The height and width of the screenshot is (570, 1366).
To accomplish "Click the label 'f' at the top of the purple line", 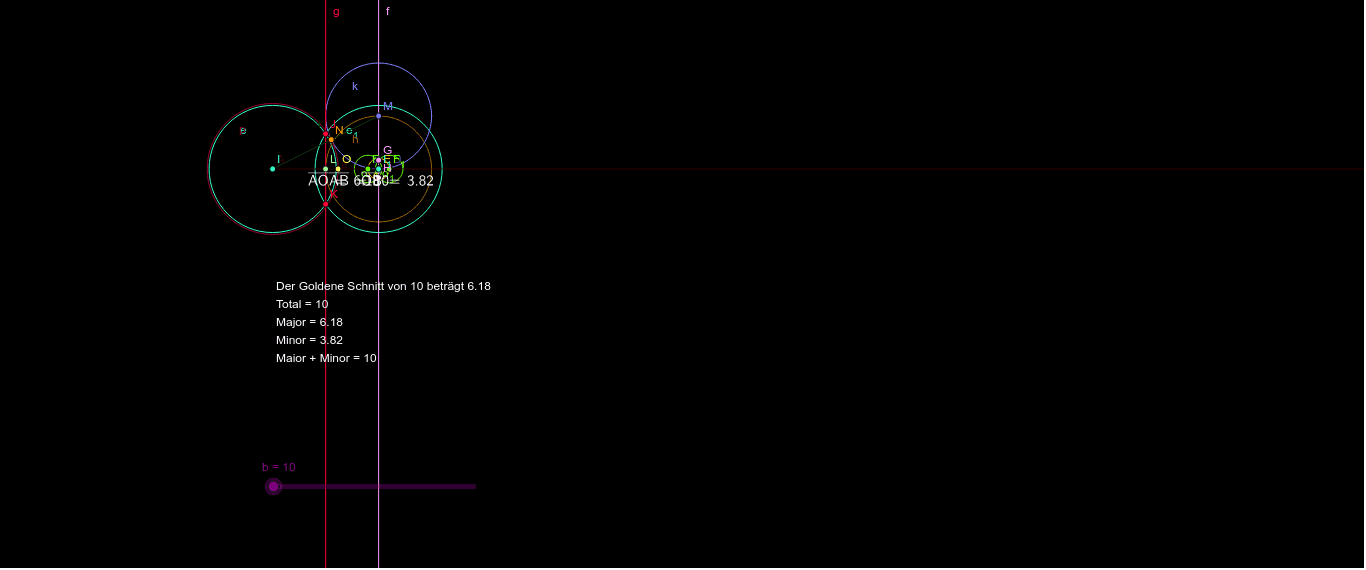I will (x=388, y=11).
